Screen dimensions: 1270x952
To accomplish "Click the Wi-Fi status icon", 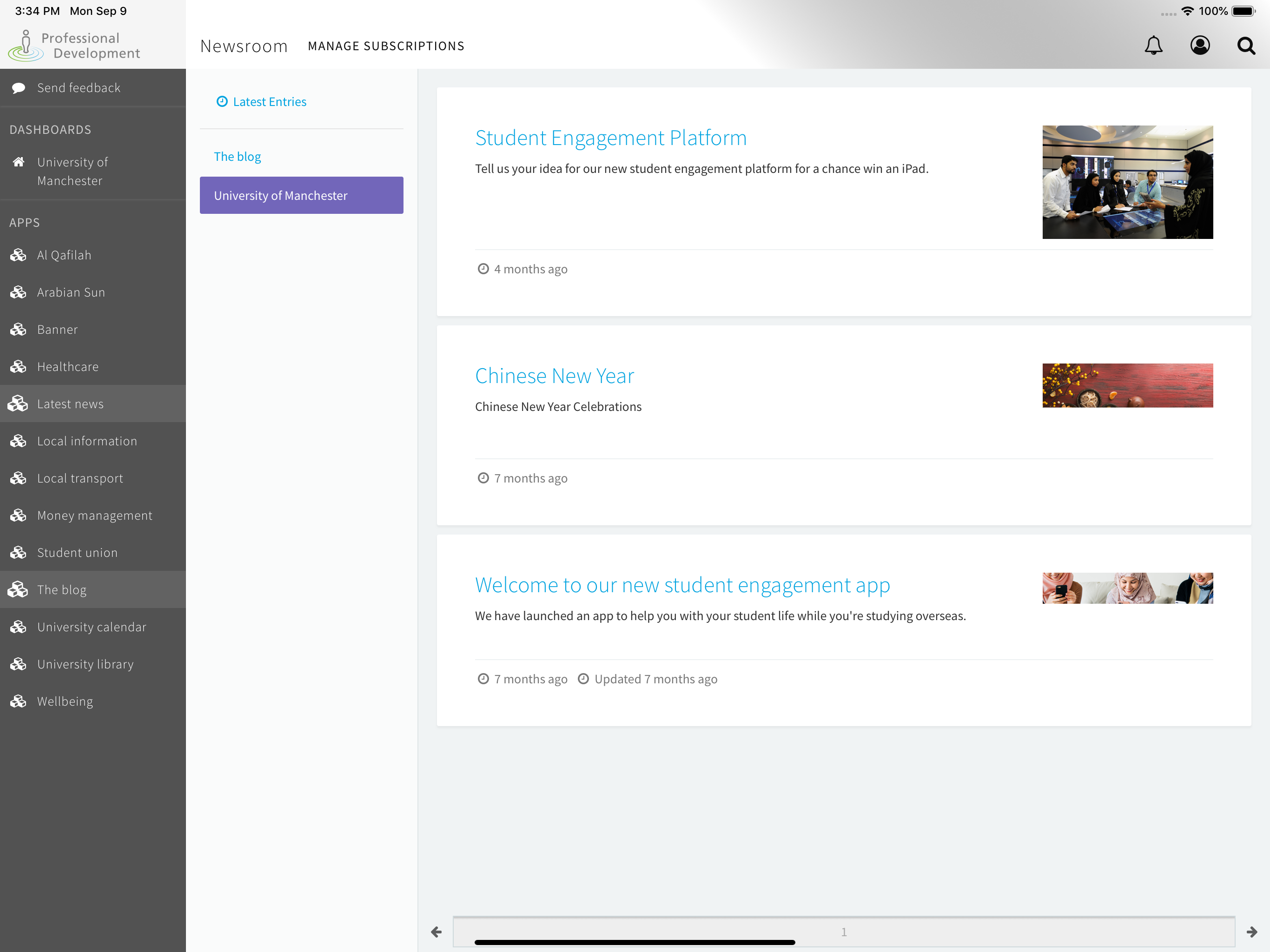I will [x=1187, y=11].
